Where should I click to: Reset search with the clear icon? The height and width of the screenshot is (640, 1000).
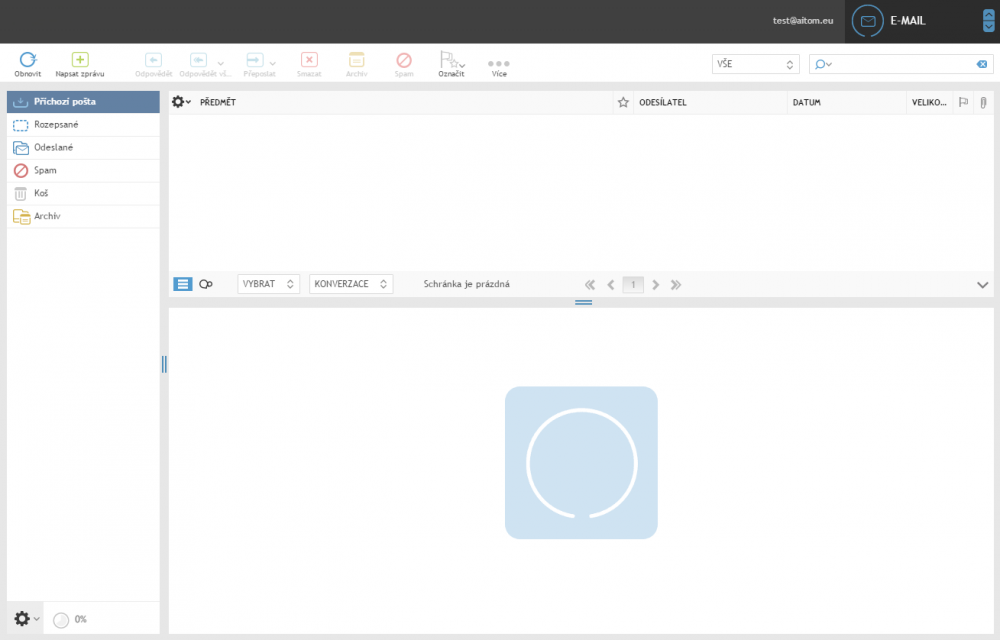[982, 64]
